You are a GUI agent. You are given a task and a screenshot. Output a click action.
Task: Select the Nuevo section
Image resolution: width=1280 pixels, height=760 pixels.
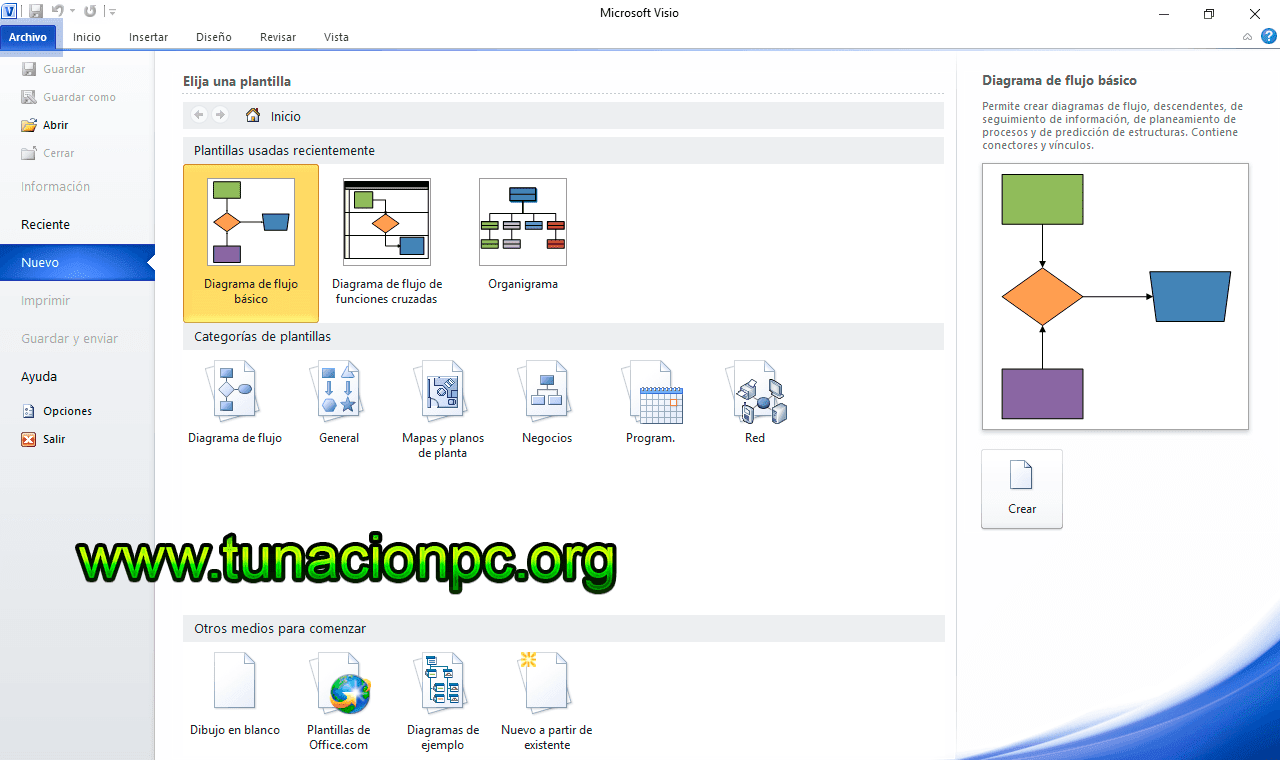pyautogui.click(x=77, y=263)
